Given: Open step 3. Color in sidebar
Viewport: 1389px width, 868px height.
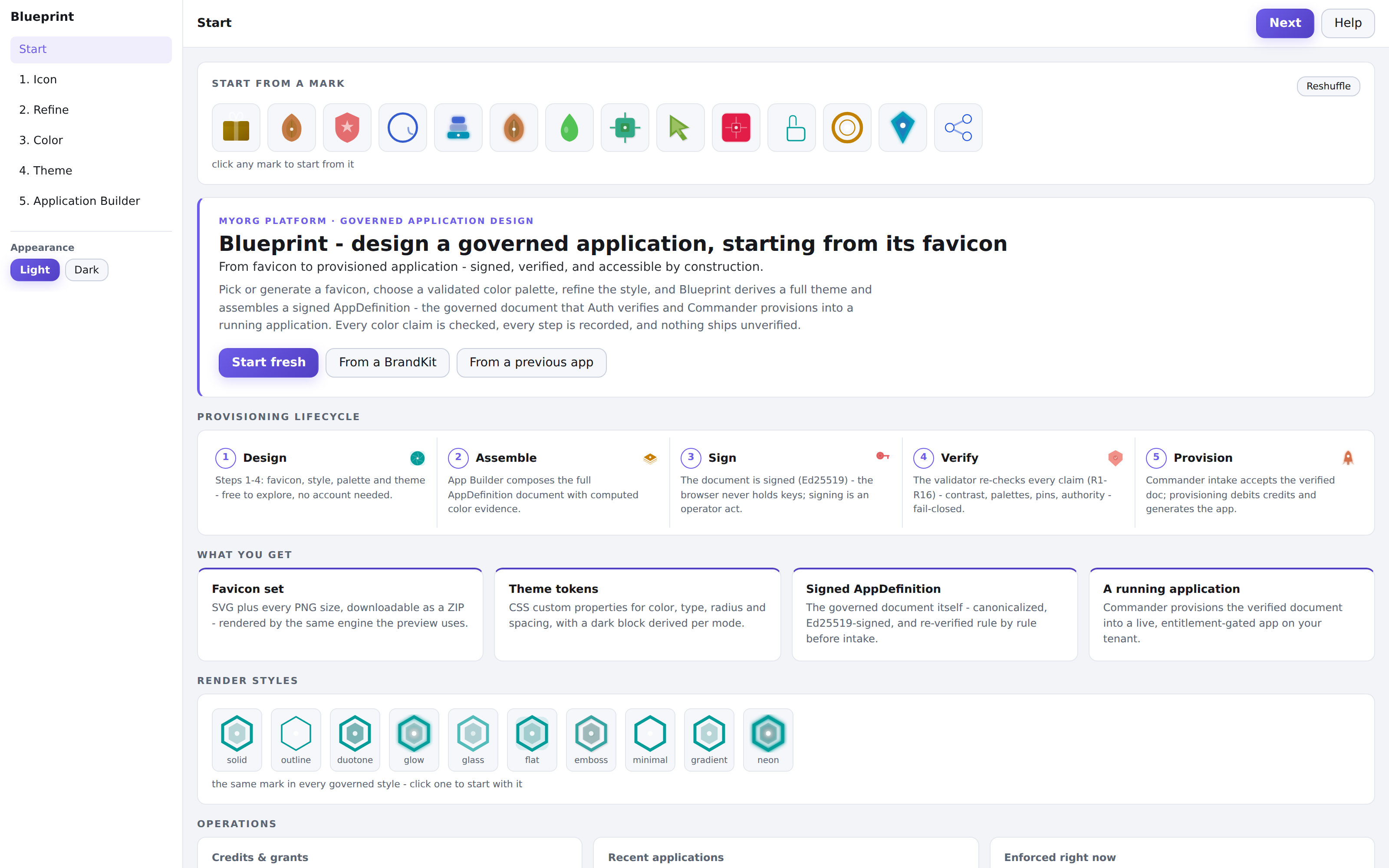Looking at the screenshot, I should click(x=91, y=141).
